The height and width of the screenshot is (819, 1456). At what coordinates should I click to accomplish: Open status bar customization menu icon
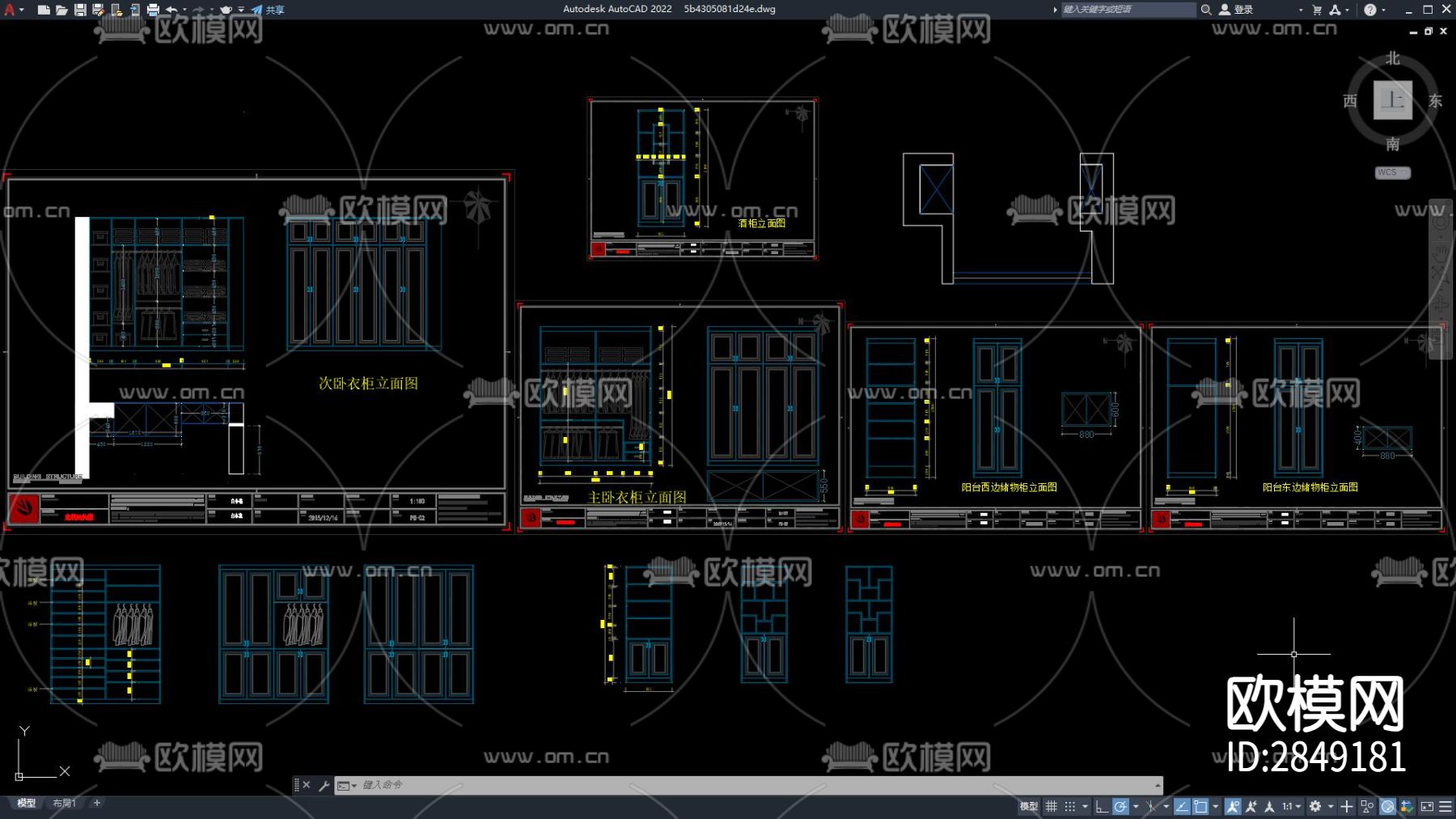pyautogui.click(x=1445, y=806)
